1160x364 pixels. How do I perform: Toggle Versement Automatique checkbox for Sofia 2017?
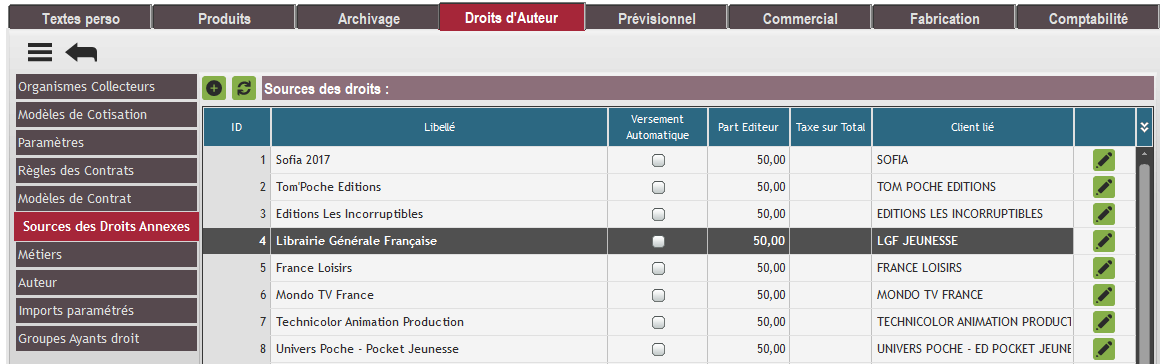click(658, 161)
